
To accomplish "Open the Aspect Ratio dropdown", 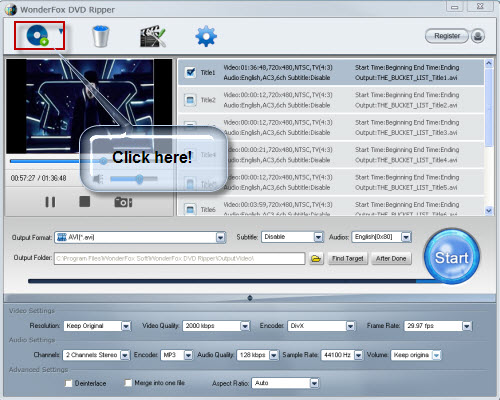I will (x=314, y=383).
